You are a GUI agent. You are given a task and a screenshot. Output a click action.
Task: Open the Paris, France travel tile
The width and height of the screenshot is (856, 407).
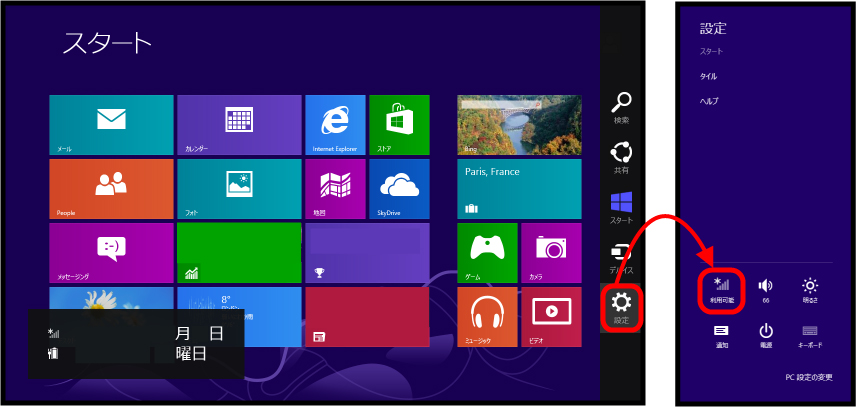pyautogui.click(x=519, y=189)
